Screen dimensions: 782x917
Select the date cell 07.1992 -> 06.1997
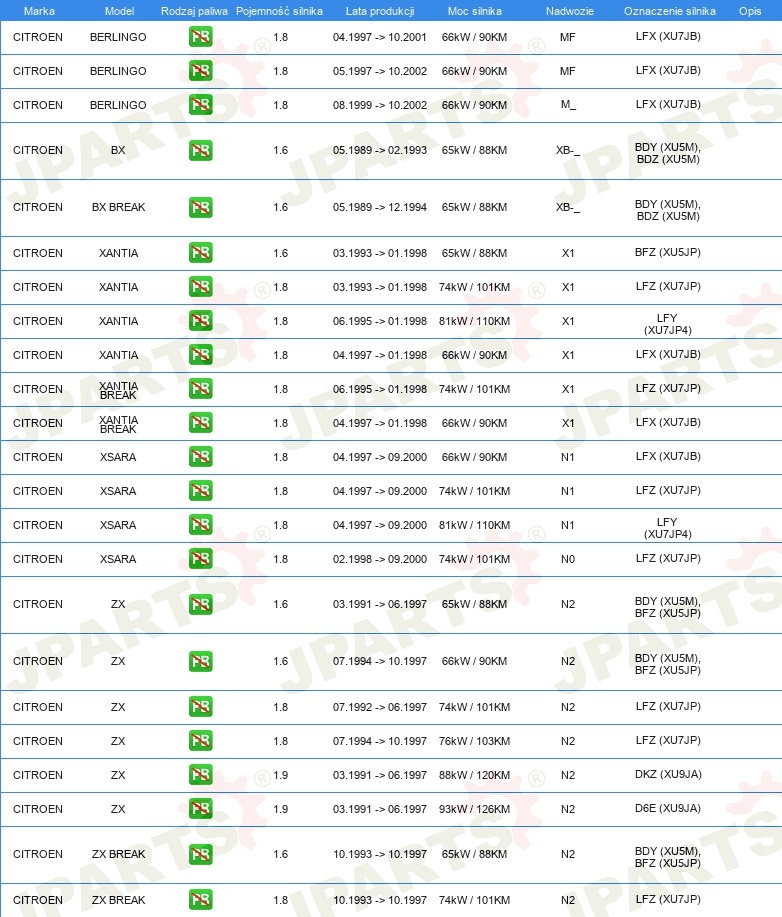(x=380, y=707)
